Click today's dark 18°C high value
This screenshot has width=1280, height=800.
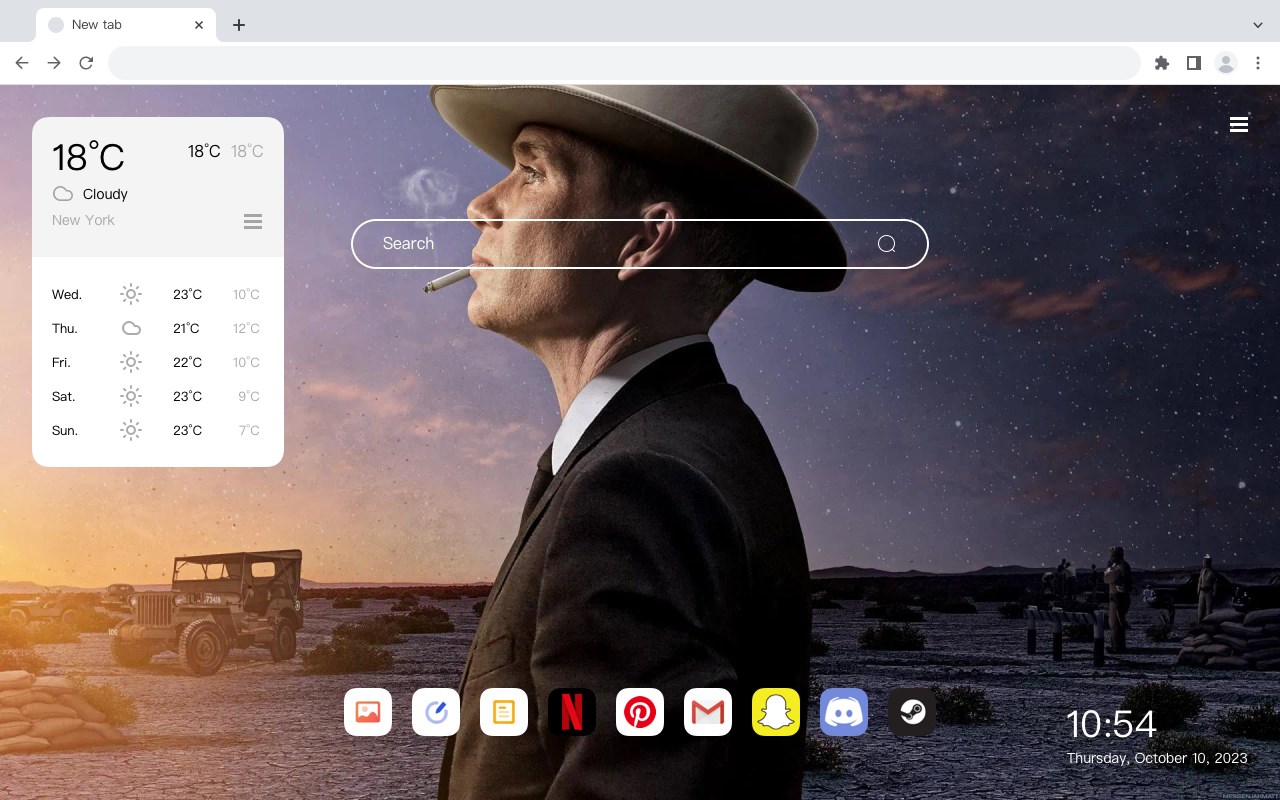[204, 151]
